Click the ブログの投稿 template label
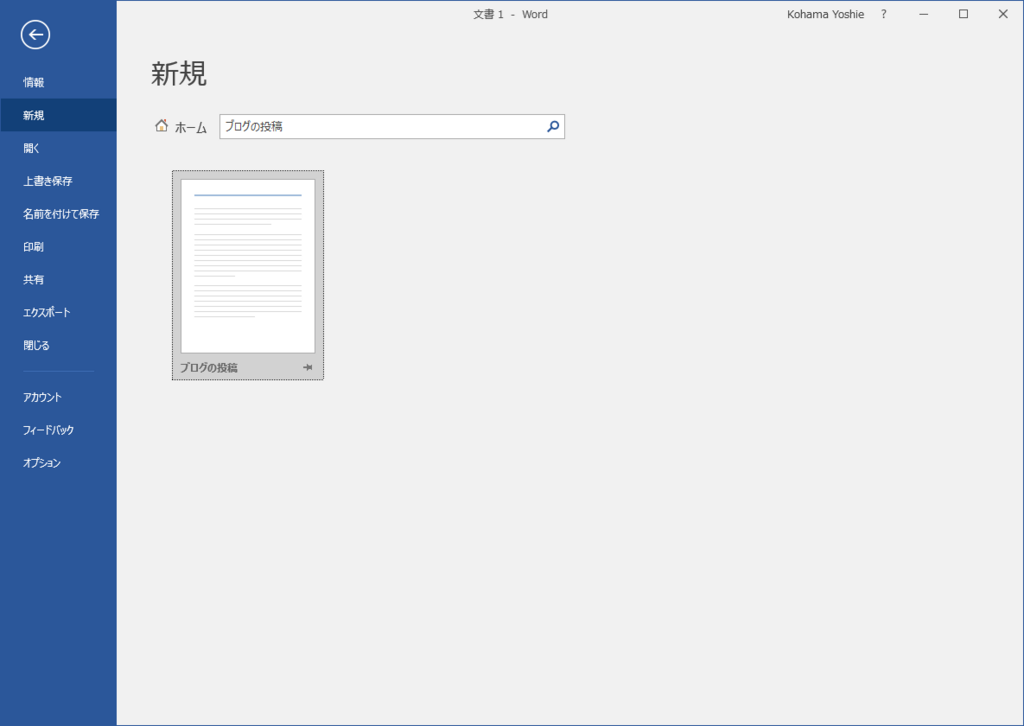This screenshot has width=1024, height=726. pos(209,368)
